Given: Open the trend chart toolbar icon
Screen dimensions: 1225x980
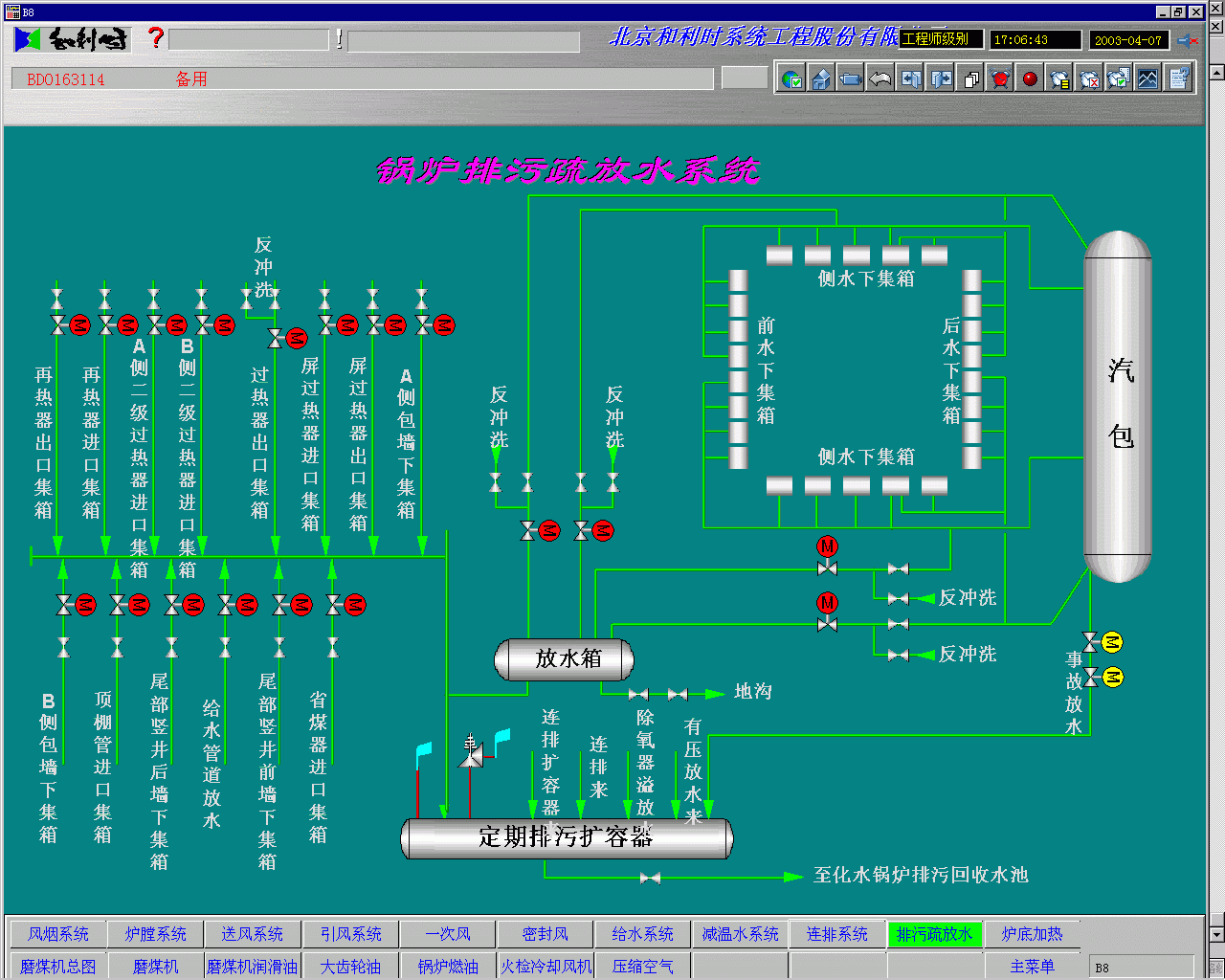Looking at the screenshot, I should [x=1147, y=78].
